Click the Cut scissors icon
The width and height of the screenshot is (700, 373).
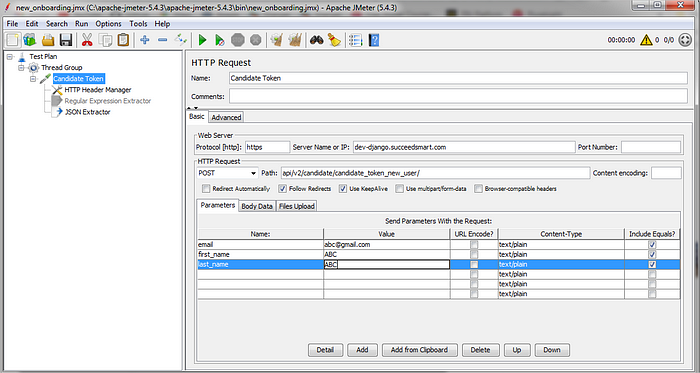coord(87,40)
